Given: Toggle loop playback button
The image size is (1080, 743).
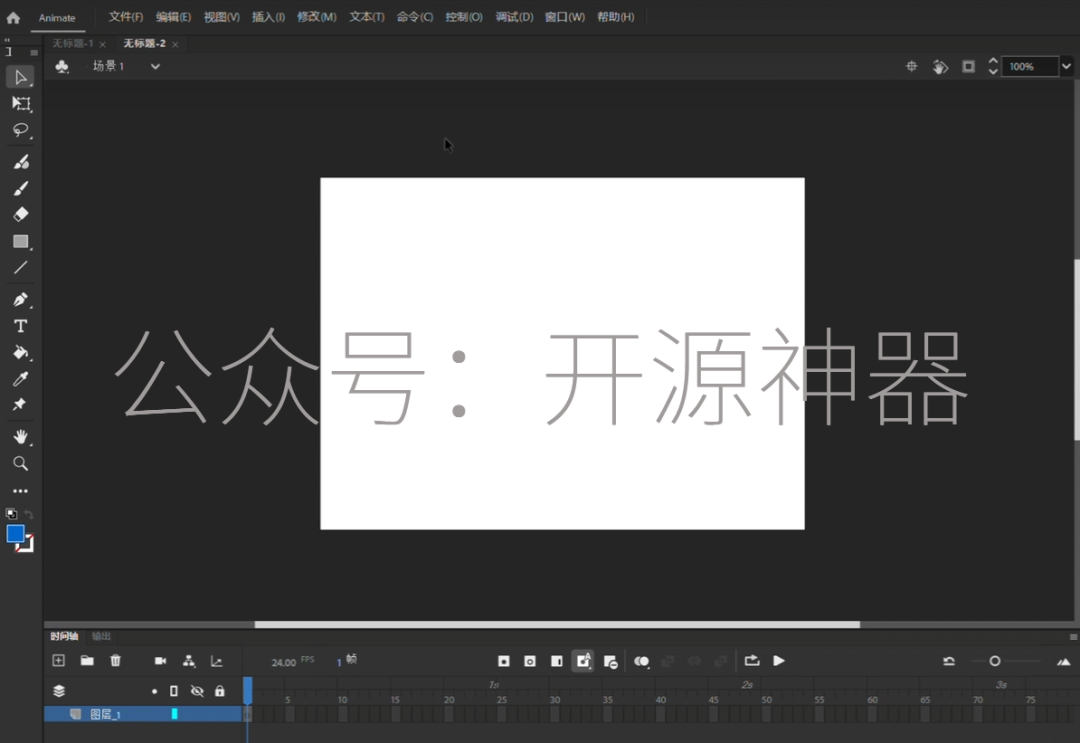Looking at the screenshot, I should coord(751,660).
